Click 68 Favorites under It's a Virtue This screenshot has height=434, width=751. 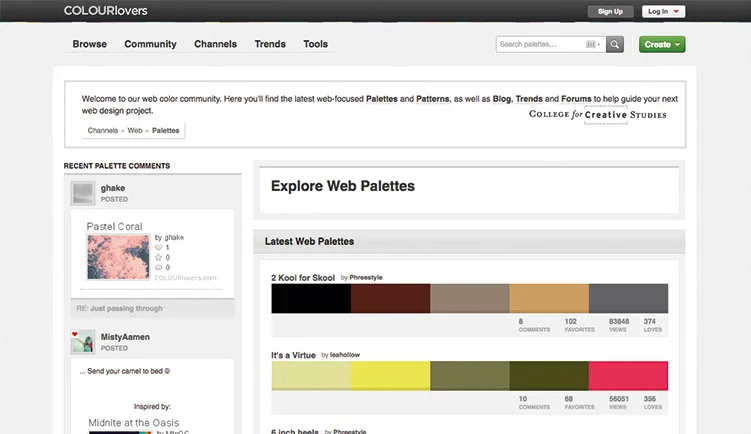click(x=580, y=403)
